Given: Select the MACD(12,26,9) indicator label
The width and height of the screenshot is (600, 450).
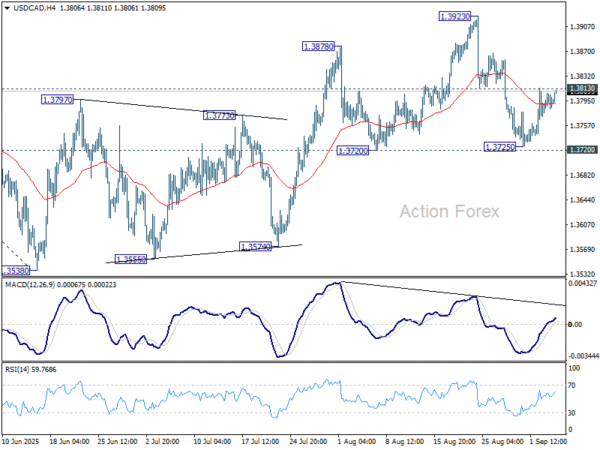Looking at the screenshot, I should (x=30, y=285).
